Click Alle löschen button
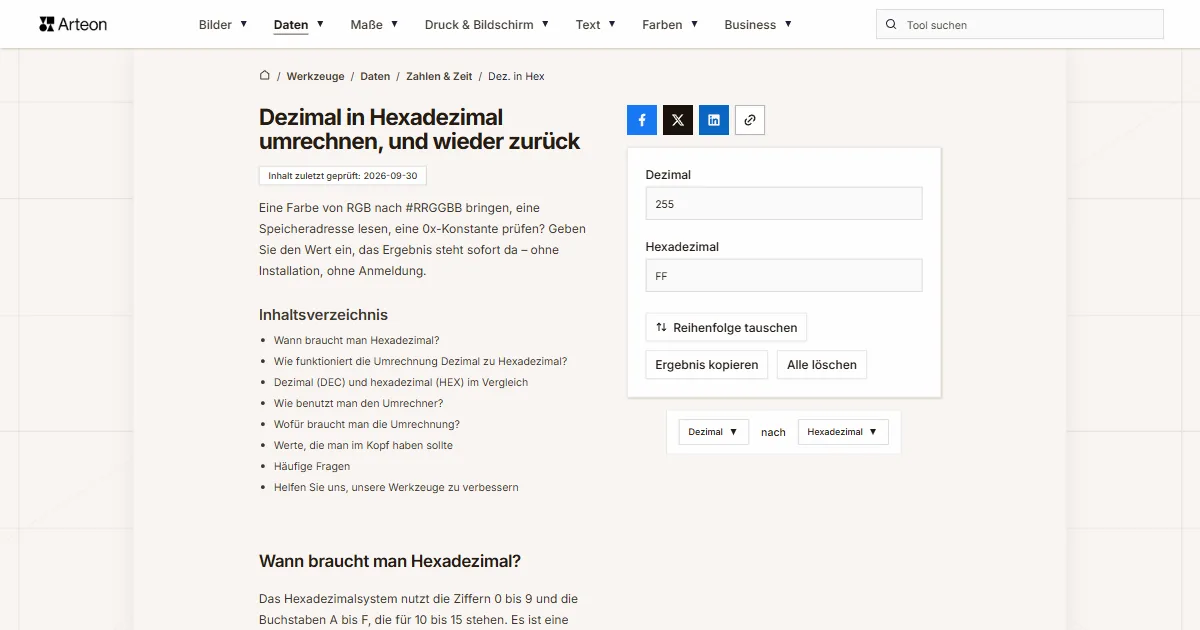Image resolution: width=1200 pixels, height=630 pixels. (822, 365)
